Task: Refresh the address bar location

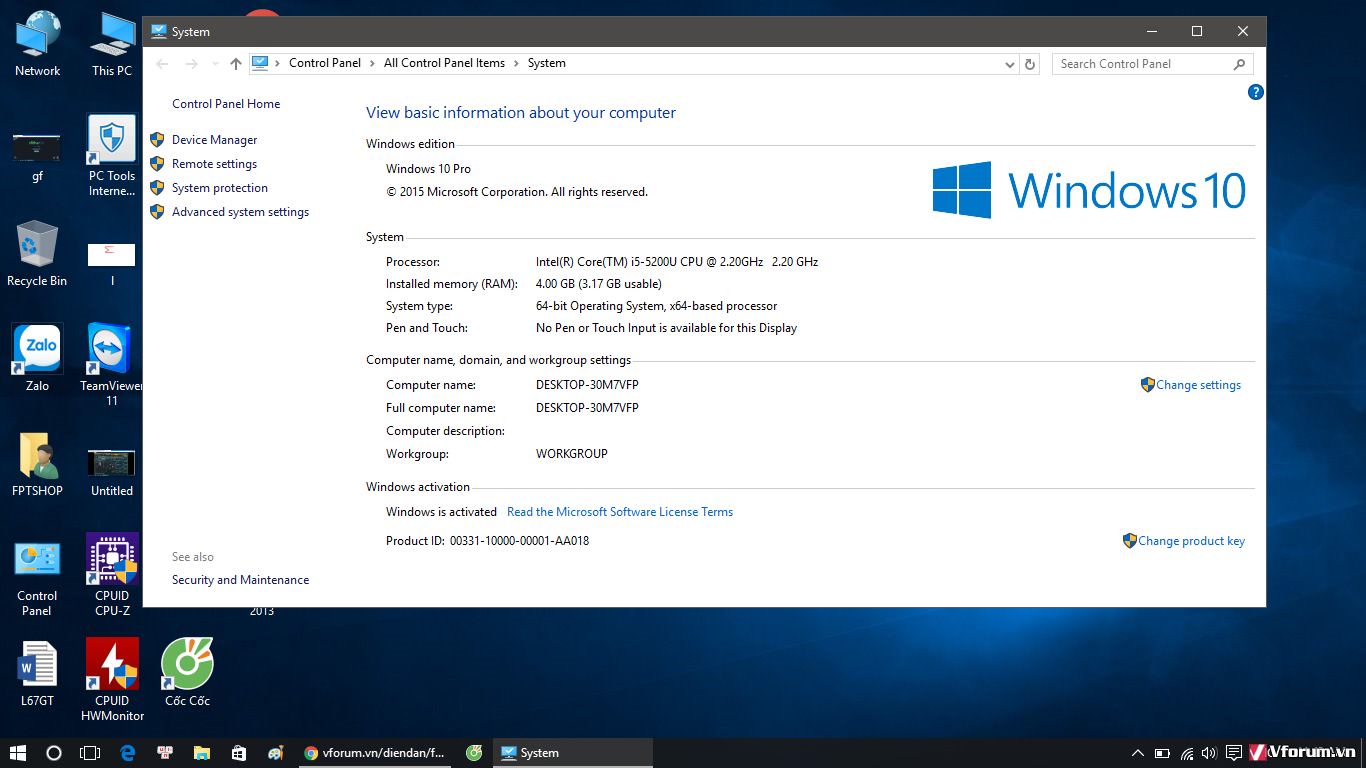Action: (1030, 64)
